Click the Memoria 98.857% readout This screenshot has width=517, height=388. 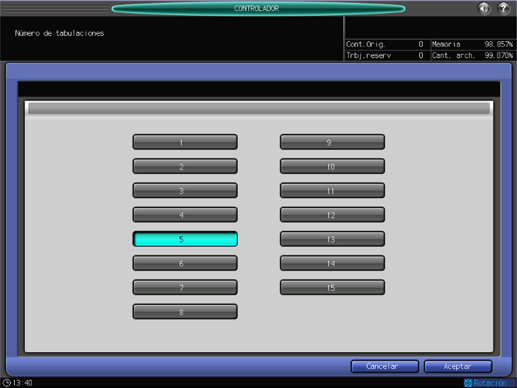pyautogui.click(x=472, y=44)
